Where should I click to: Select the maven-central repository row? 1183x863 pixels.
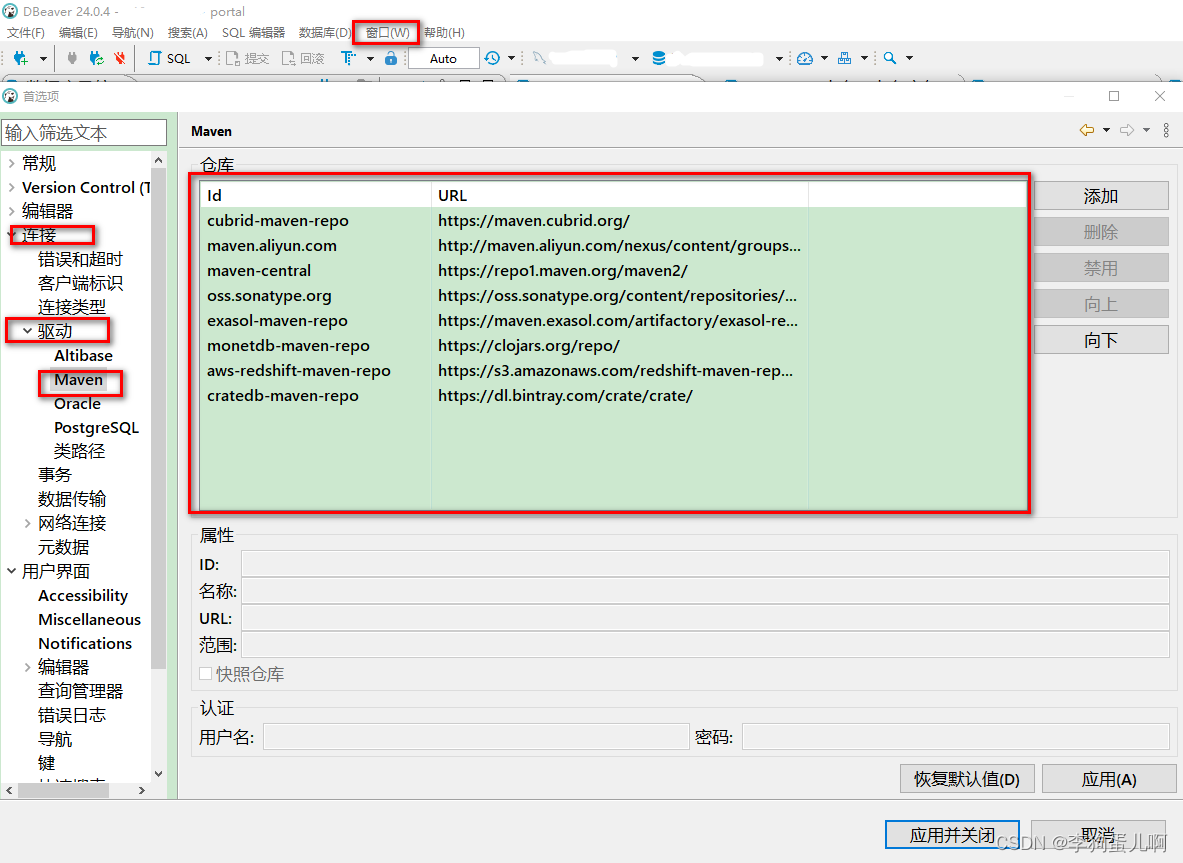(x=613, y=270)
